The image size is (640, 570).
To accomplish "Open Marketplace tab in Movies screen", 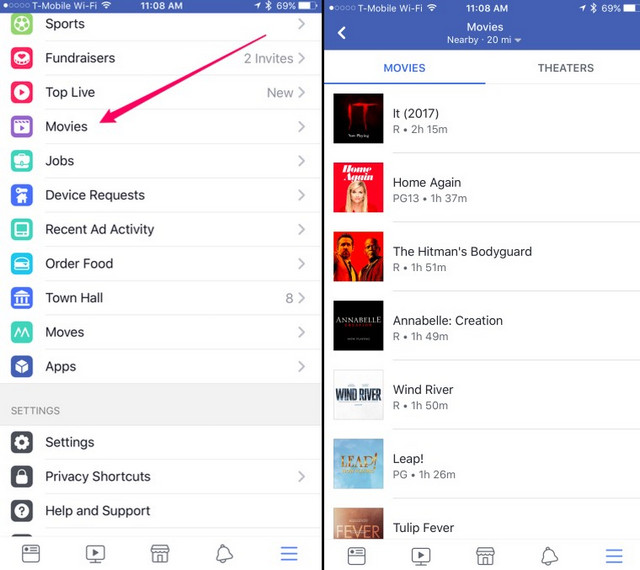I will (x=485, y=556).
